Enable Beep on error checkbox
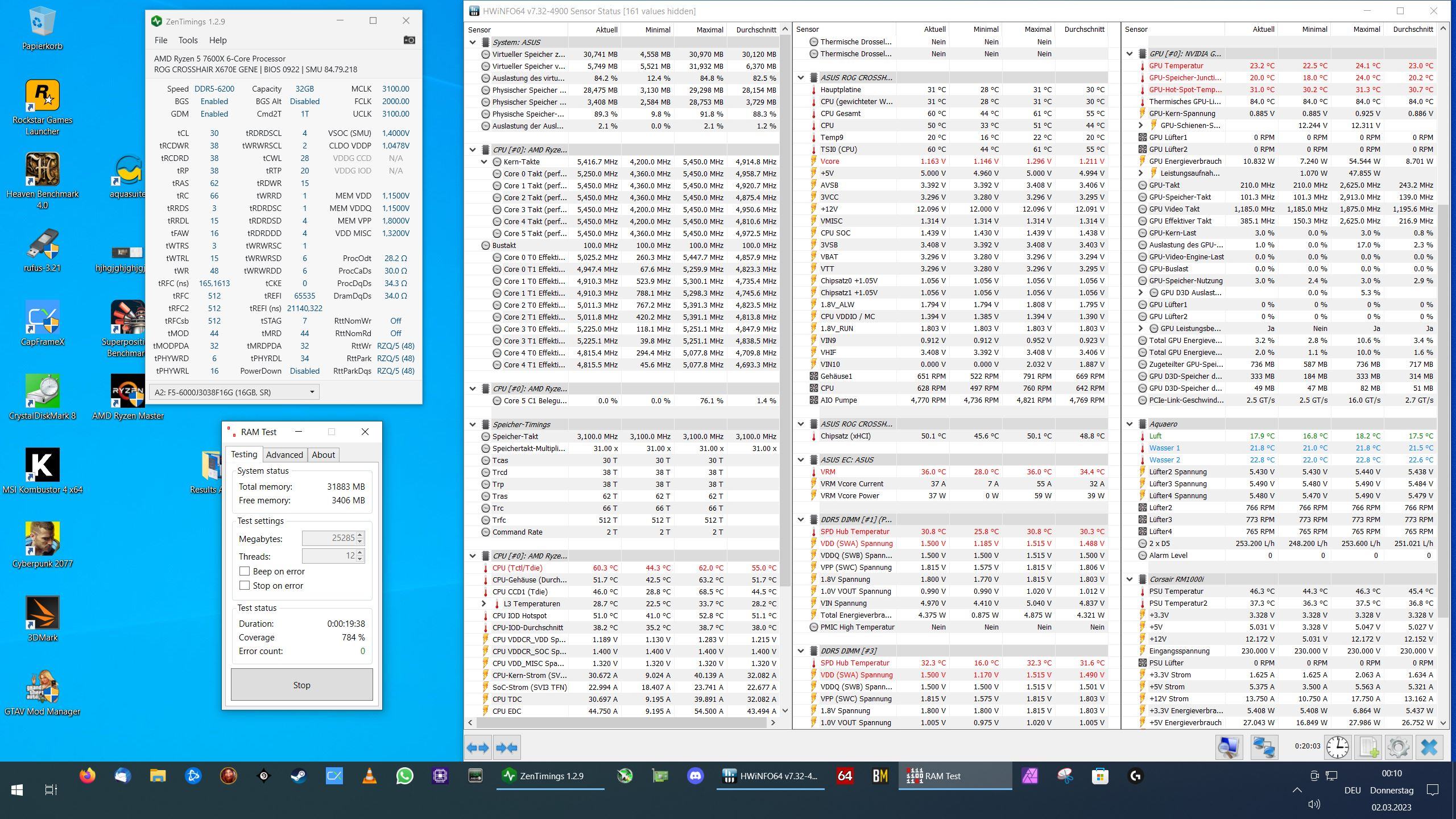1456x819 pixels. pyautogui.click(x=245, y=571)
